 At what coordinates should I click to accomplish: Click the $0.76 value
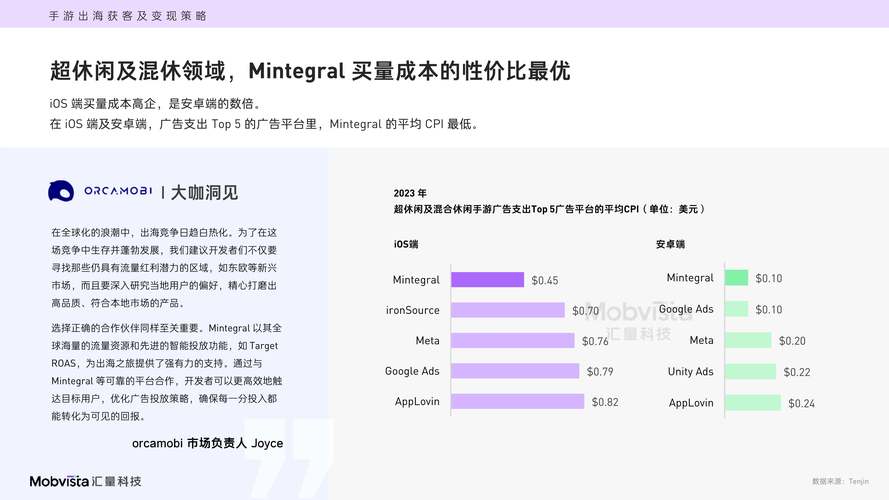pyautogui.click(x=595, y=341)
